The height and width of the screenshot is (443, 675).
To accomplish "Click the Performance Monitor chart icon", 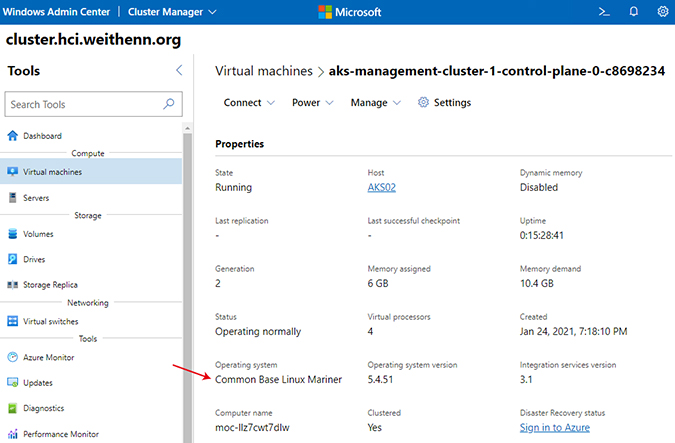I will pos(12,434).
